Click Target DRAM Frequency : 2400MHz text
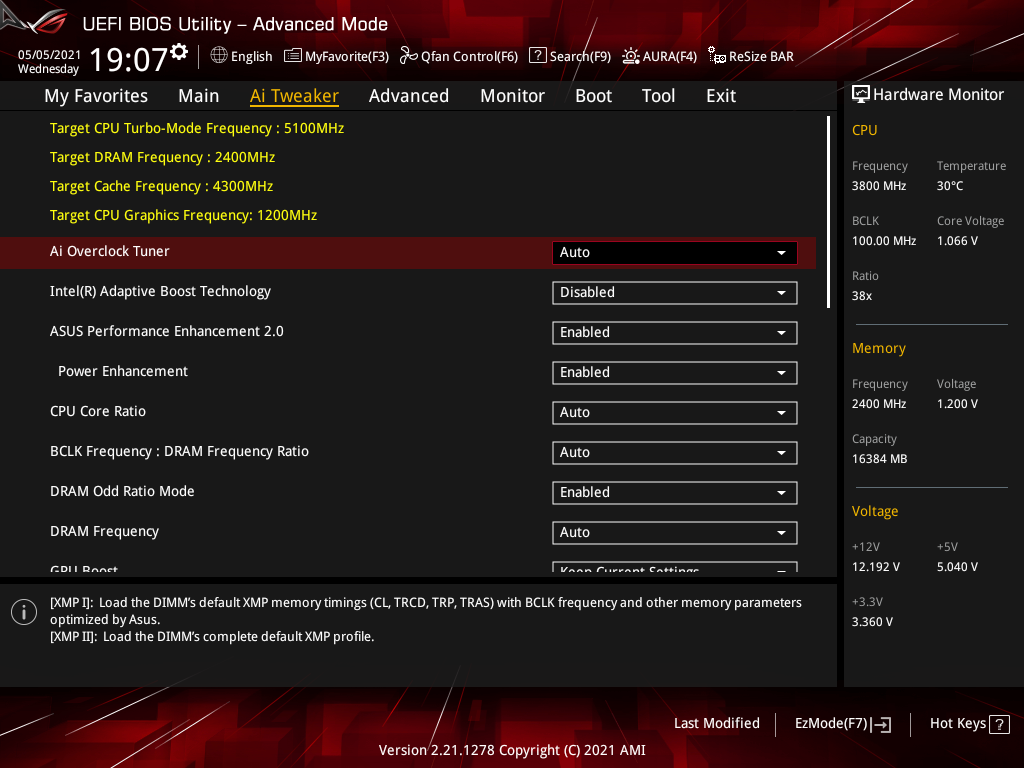1024x768 pixels. [162, 157]
